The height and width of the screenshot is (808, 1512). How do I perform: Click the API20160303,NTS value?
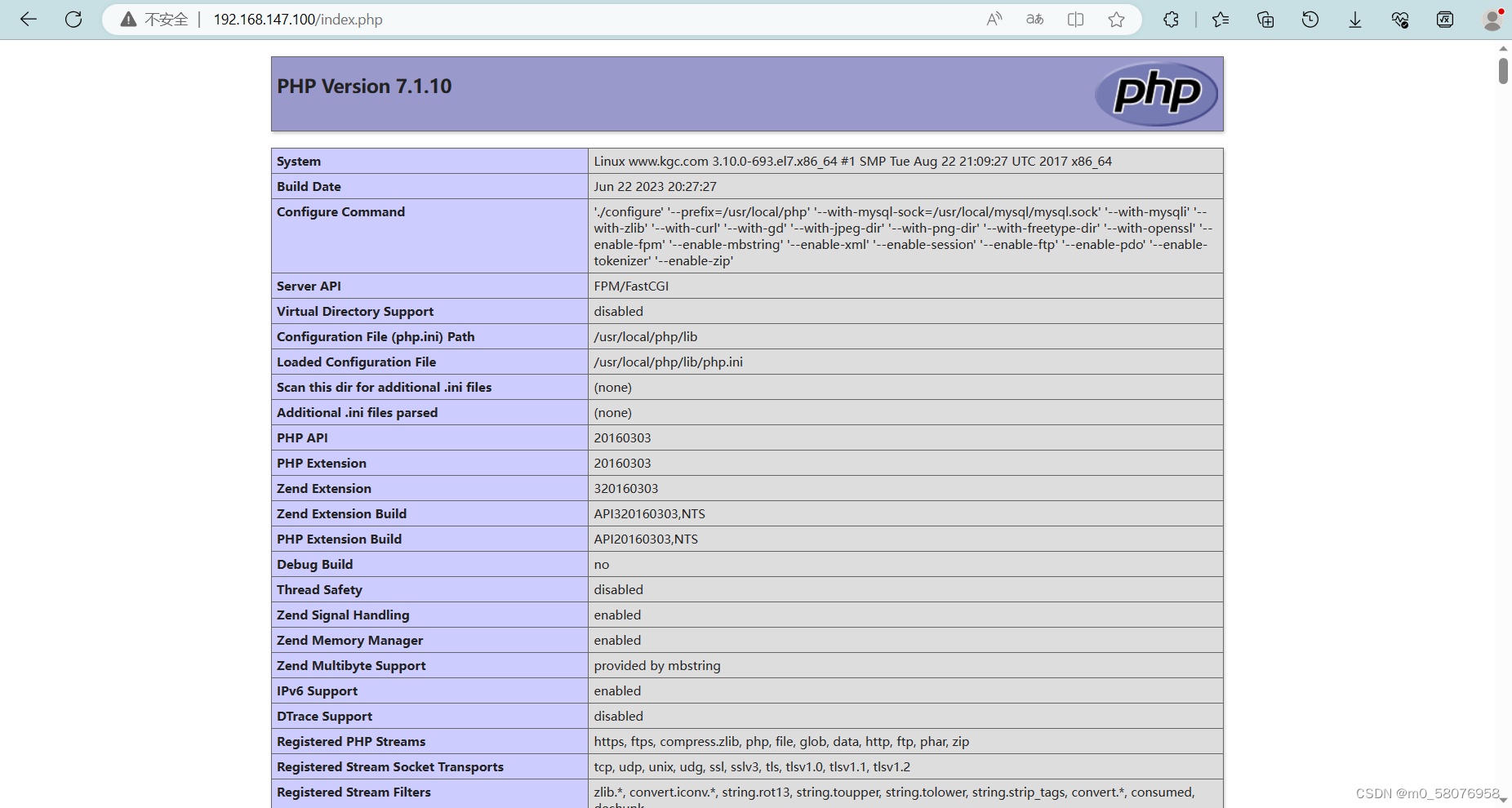pos(646,539)
